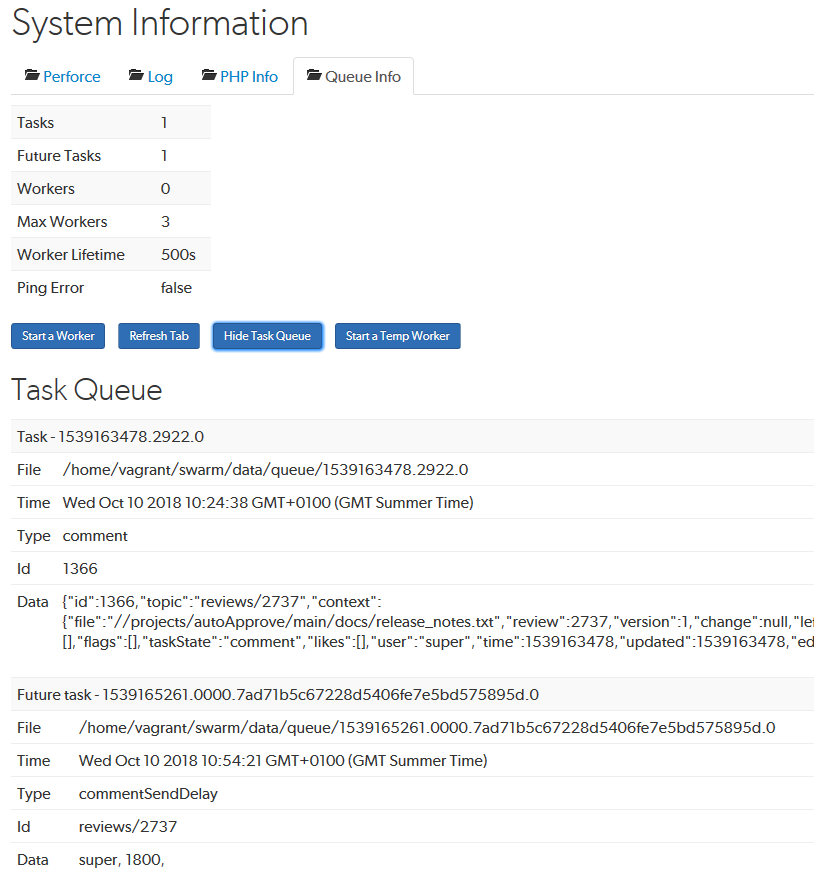Click the System Information heading
This screenshot has width=814, height=878.
point(160,24)
